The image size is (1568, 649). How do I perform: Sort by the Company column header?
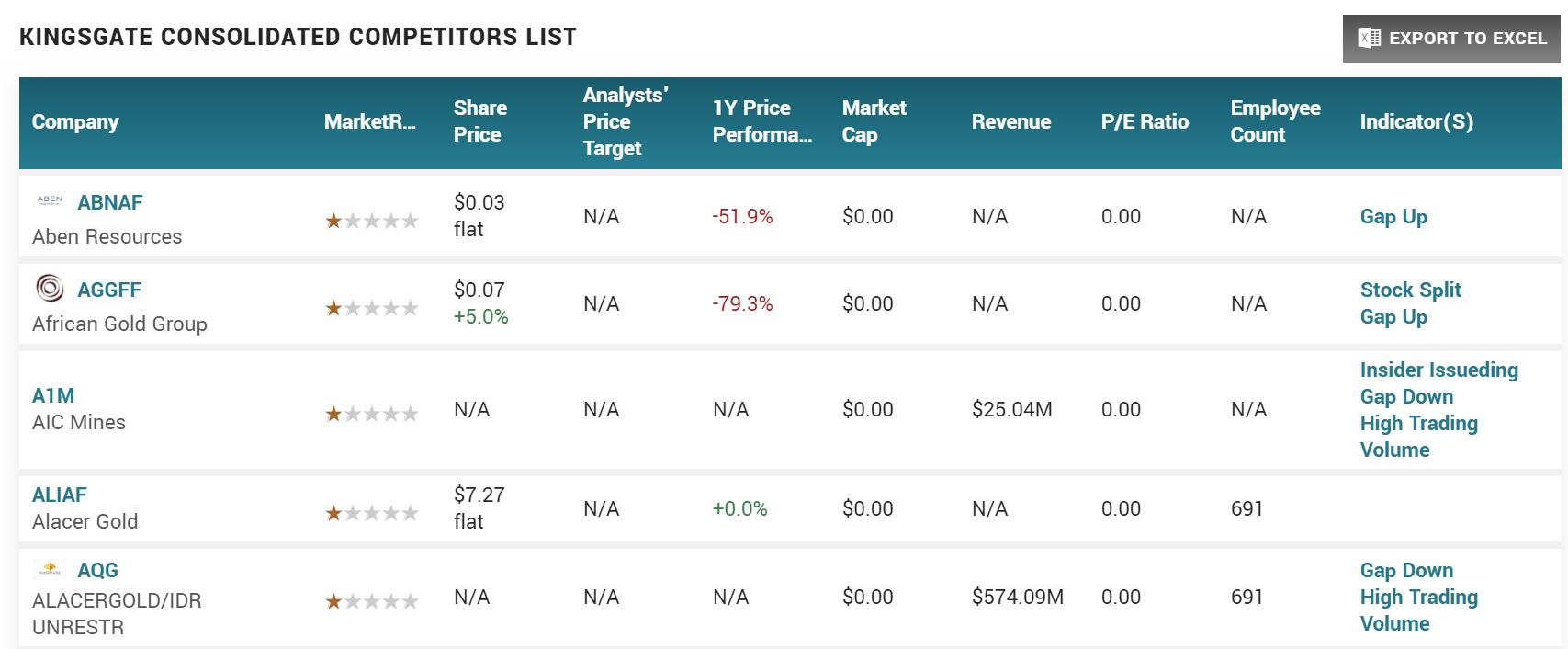coord(75,122)
